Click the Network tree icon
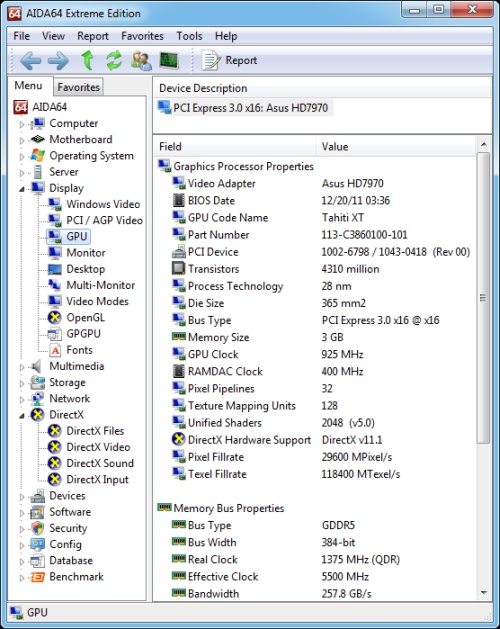Image resolution: width=500 pixels, height=629 pixels. click(x=38, y=398)
